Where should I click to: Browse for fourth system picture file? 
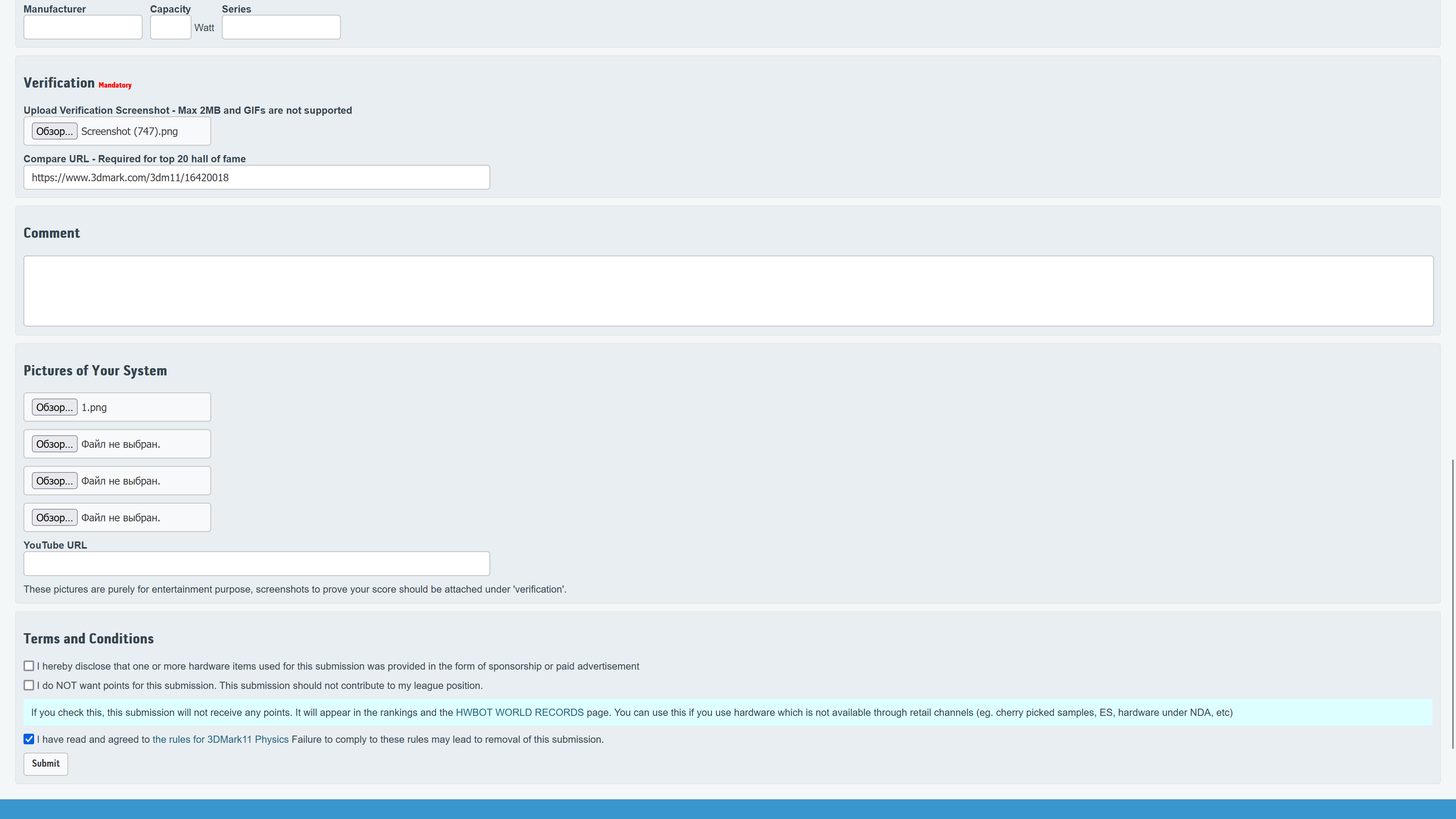pyautogui.click(x=54, y=517)
